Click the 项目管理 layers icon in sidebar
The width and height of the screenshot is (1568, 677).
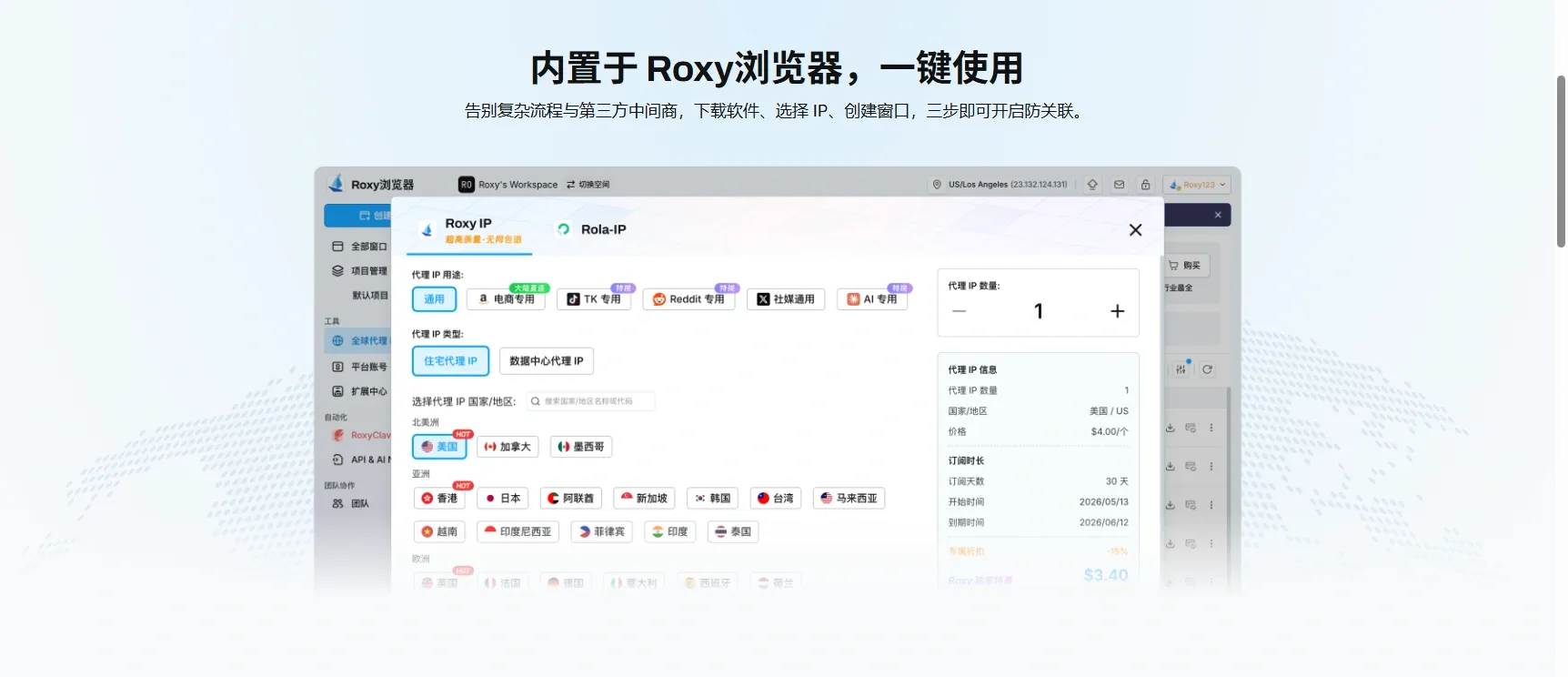(x=338, y=271)
